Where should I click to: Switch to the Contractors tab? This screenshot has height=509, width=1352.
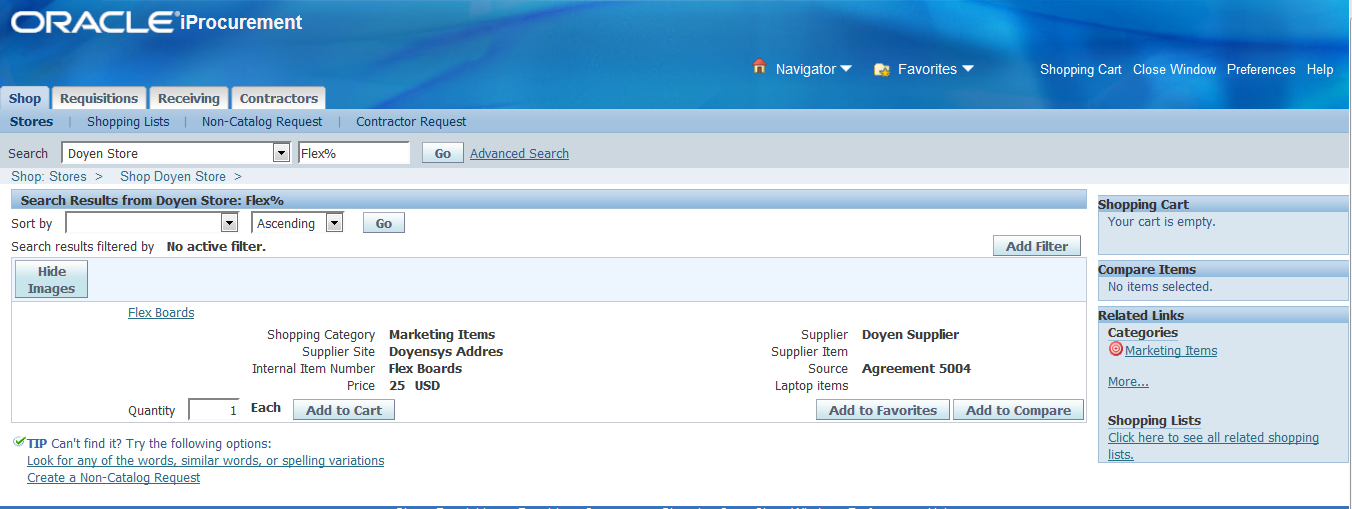coord(278,98)
